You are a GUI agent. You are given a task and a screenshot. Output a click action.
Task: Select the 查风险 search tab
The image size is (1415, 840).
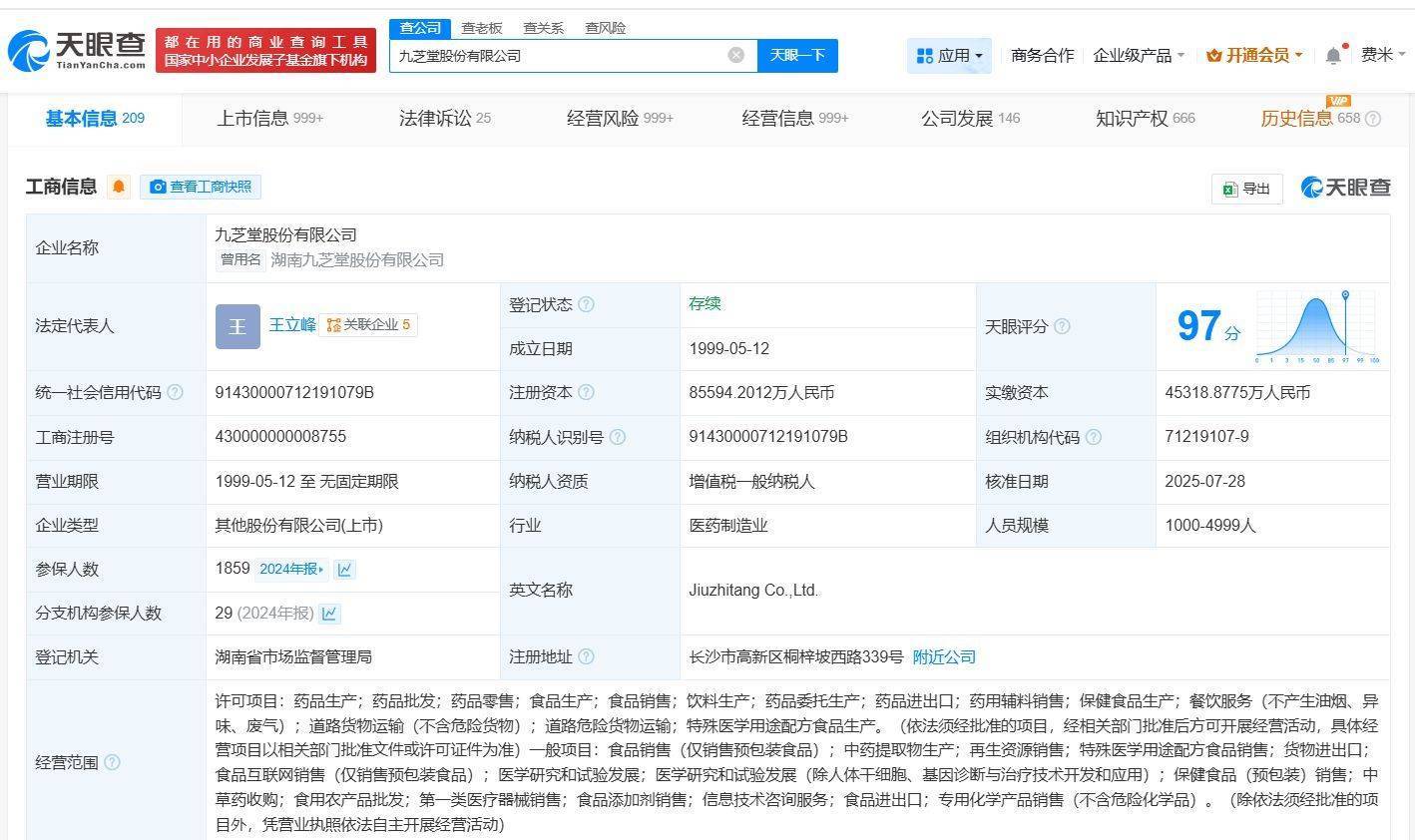coord(606,28)
